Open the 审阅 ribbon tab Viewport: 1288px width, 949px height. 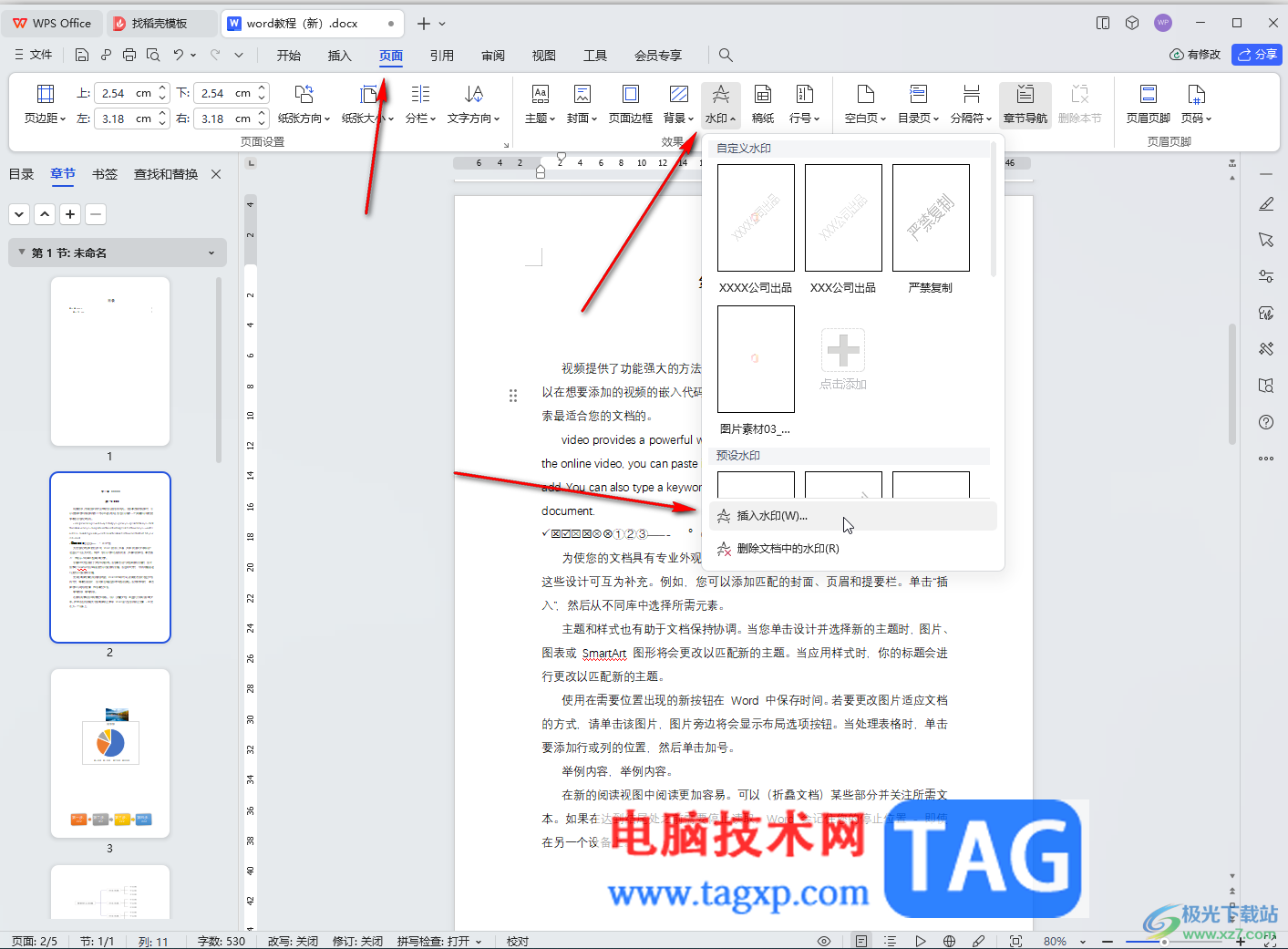(493, 56)
